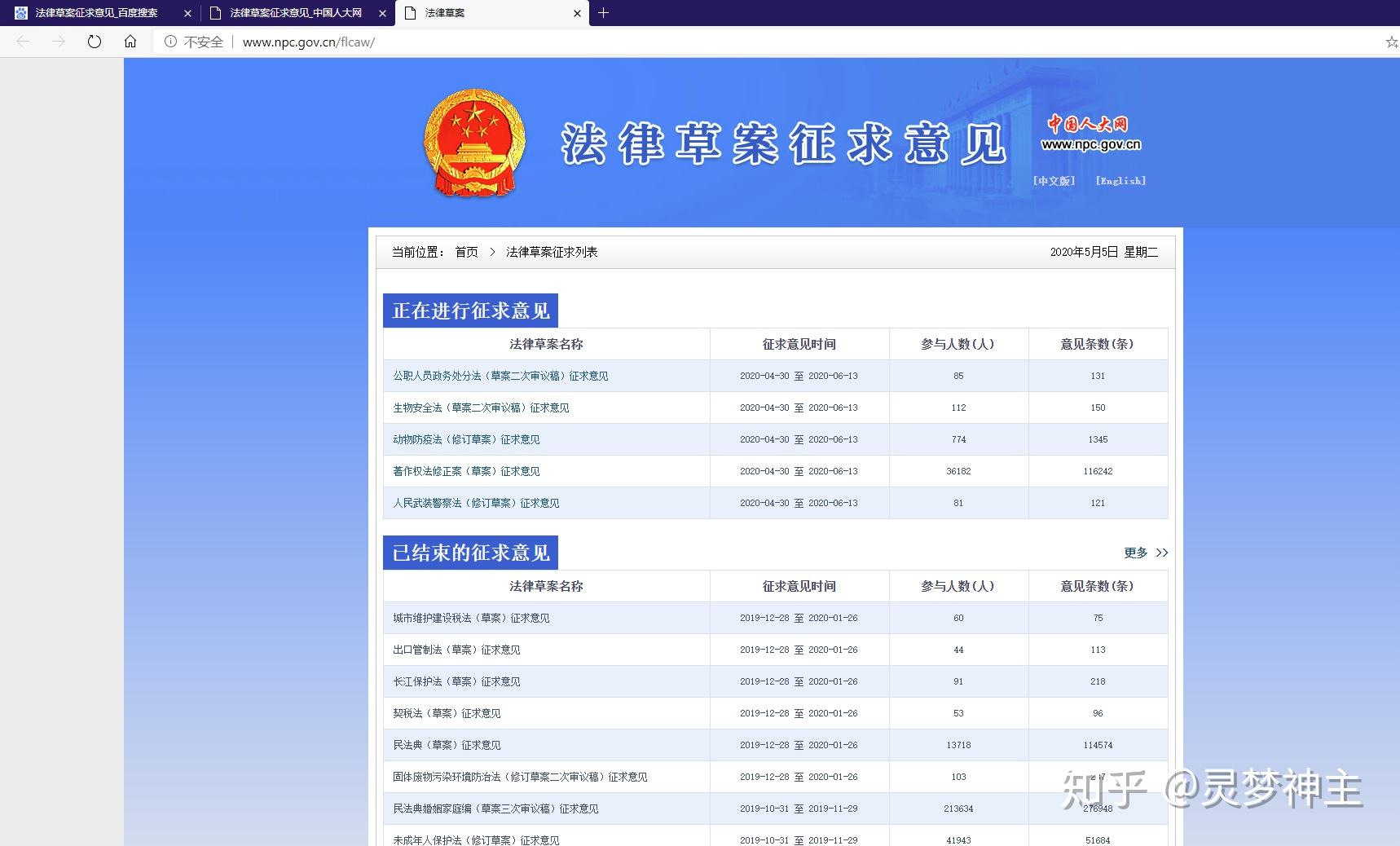The height and width of the screenshot is (846, 1400).
Task: Open 固体废物污染环境防治法 draft link
Action: click(520, 777)
